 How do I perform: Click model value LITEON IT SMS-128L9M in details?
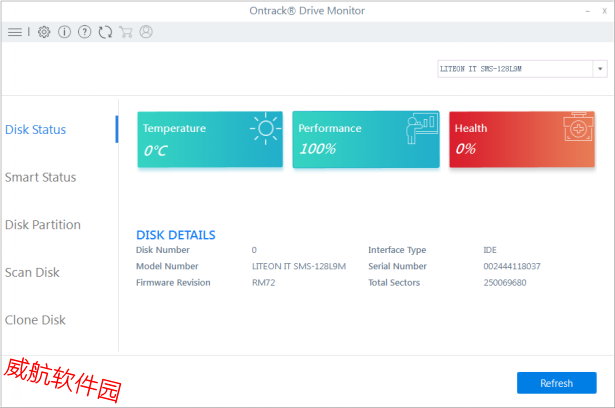pos(299,266)
